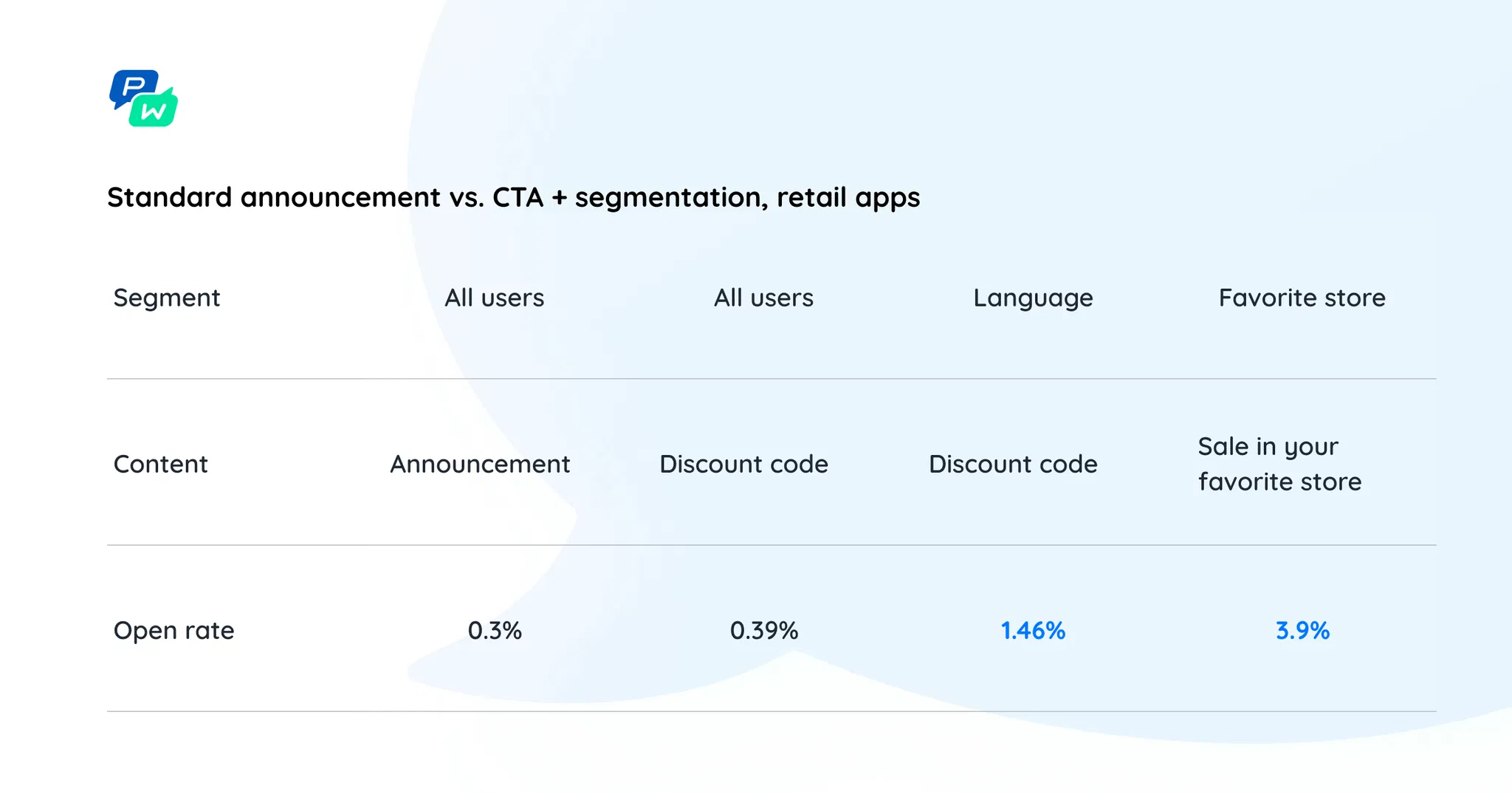Image resolution: width=1512 pixels, height=794 pixels.
Task: Click Discount code under Language column
Action: click(1013, 464)
